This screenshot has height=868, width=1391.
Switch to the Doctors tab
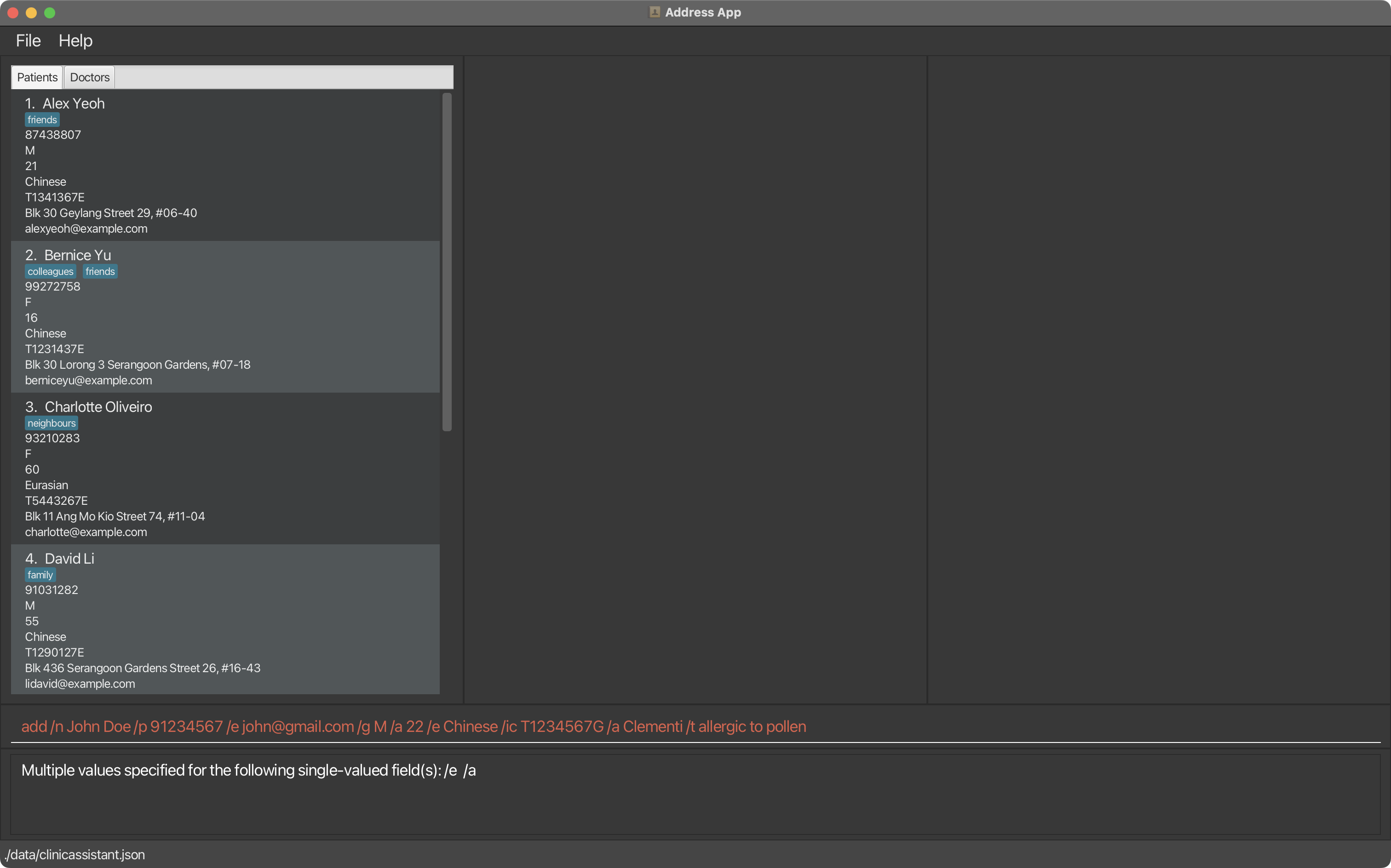click(x=90, y=78)
